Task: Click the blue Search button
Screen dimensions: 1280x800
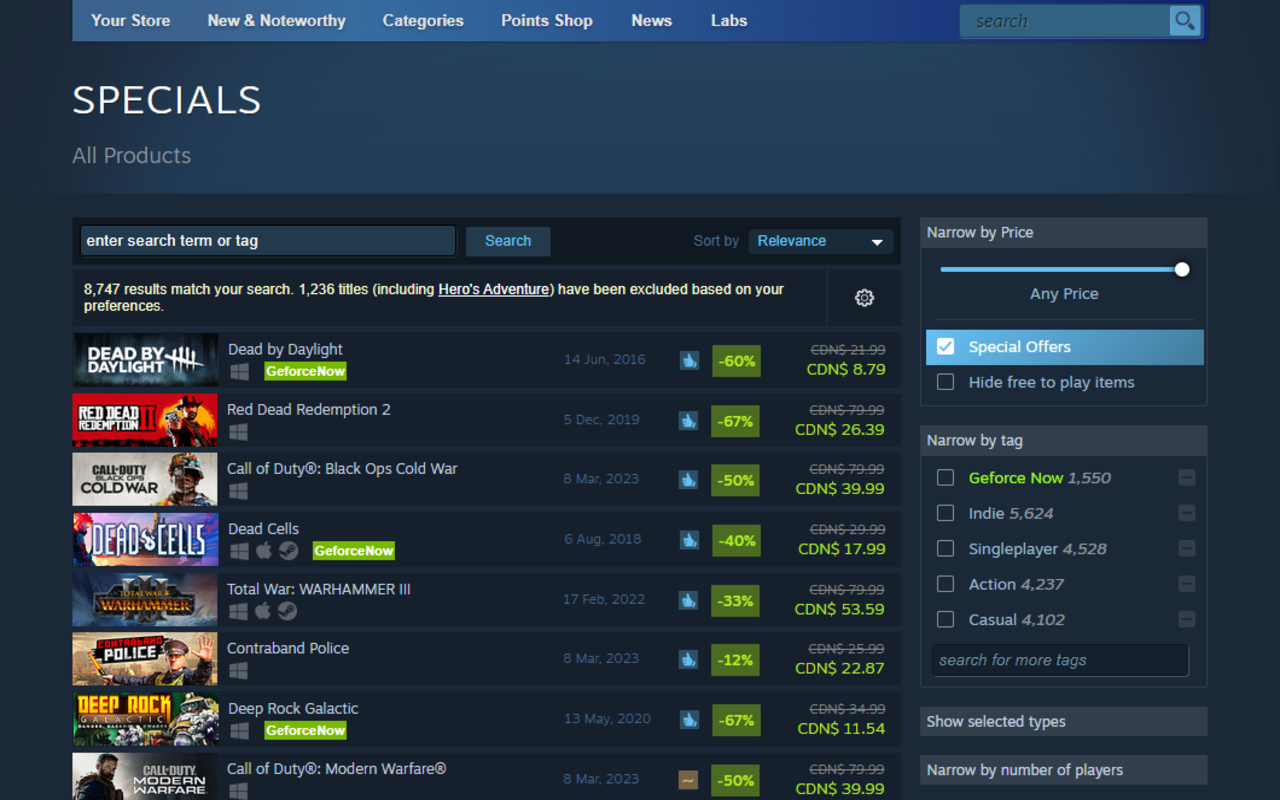Action: tap(508, 241)
